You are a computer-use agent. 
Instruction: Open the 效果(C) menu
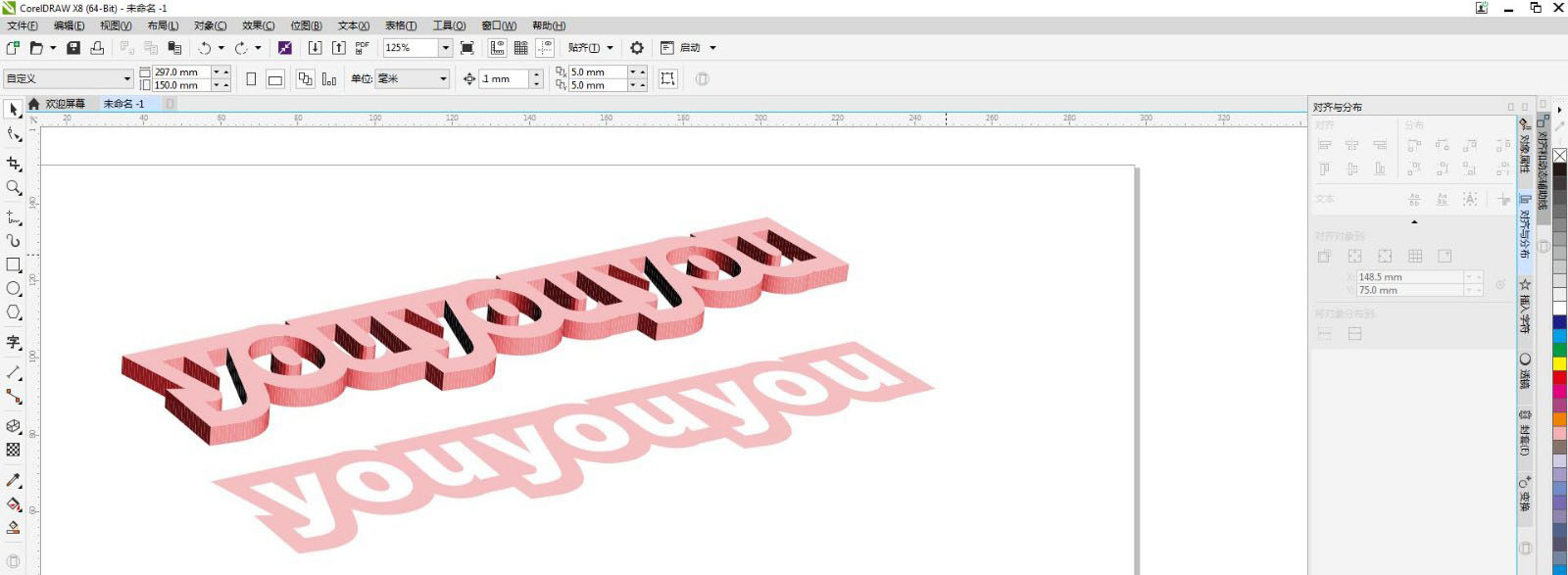click(x=258, y=25)
